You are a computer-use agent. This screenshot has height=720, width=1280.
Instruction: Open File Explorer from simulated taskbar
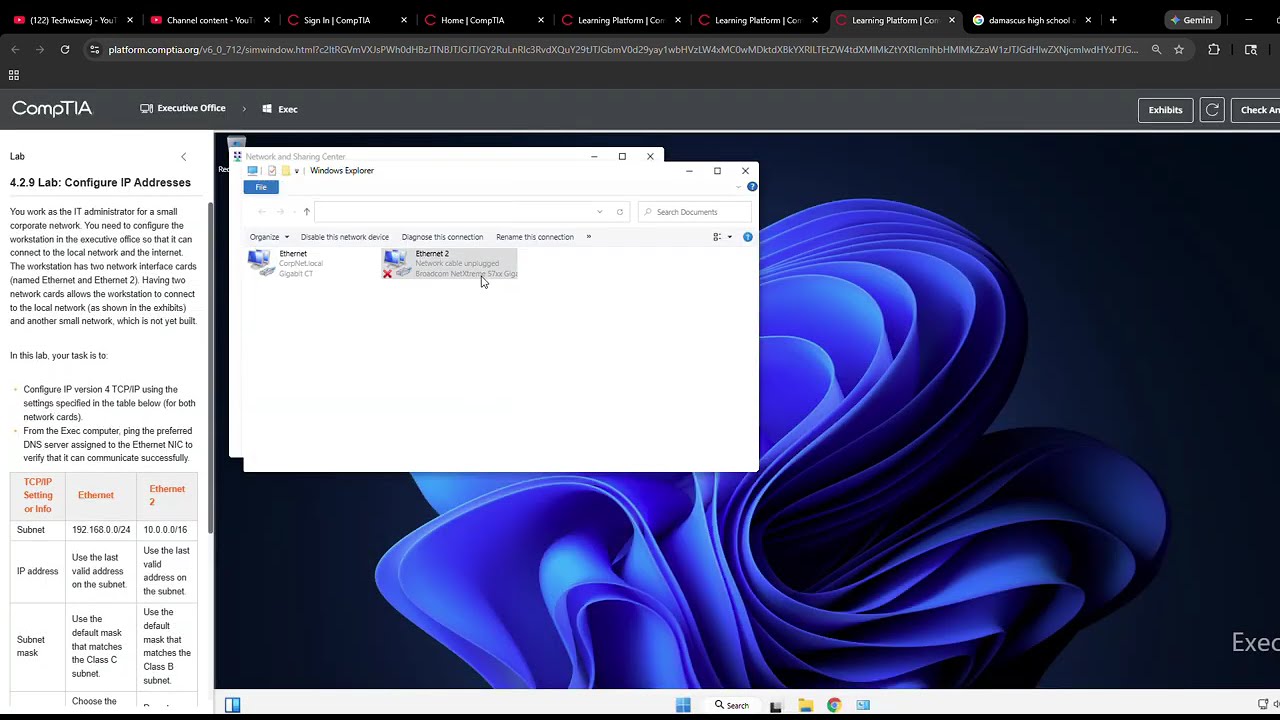[805, 705]
